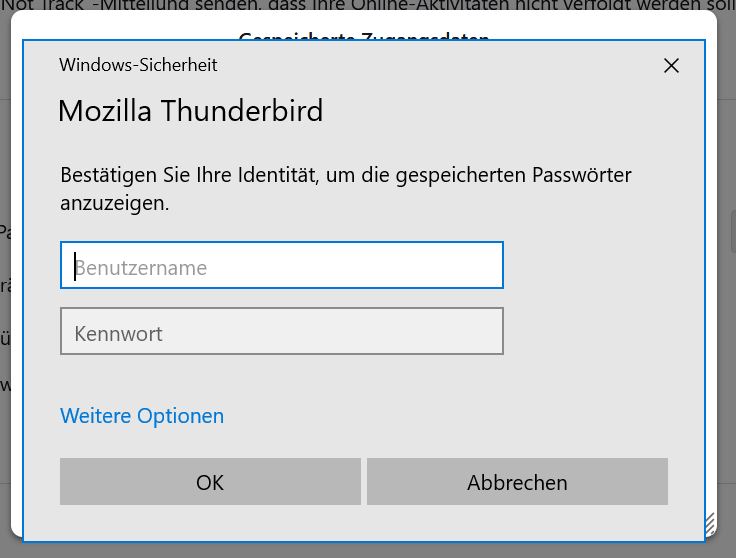Screen dimensions: 736x558
Task: Click the Mozilla Thunderbird heading
Action: (x=190, y=110)
